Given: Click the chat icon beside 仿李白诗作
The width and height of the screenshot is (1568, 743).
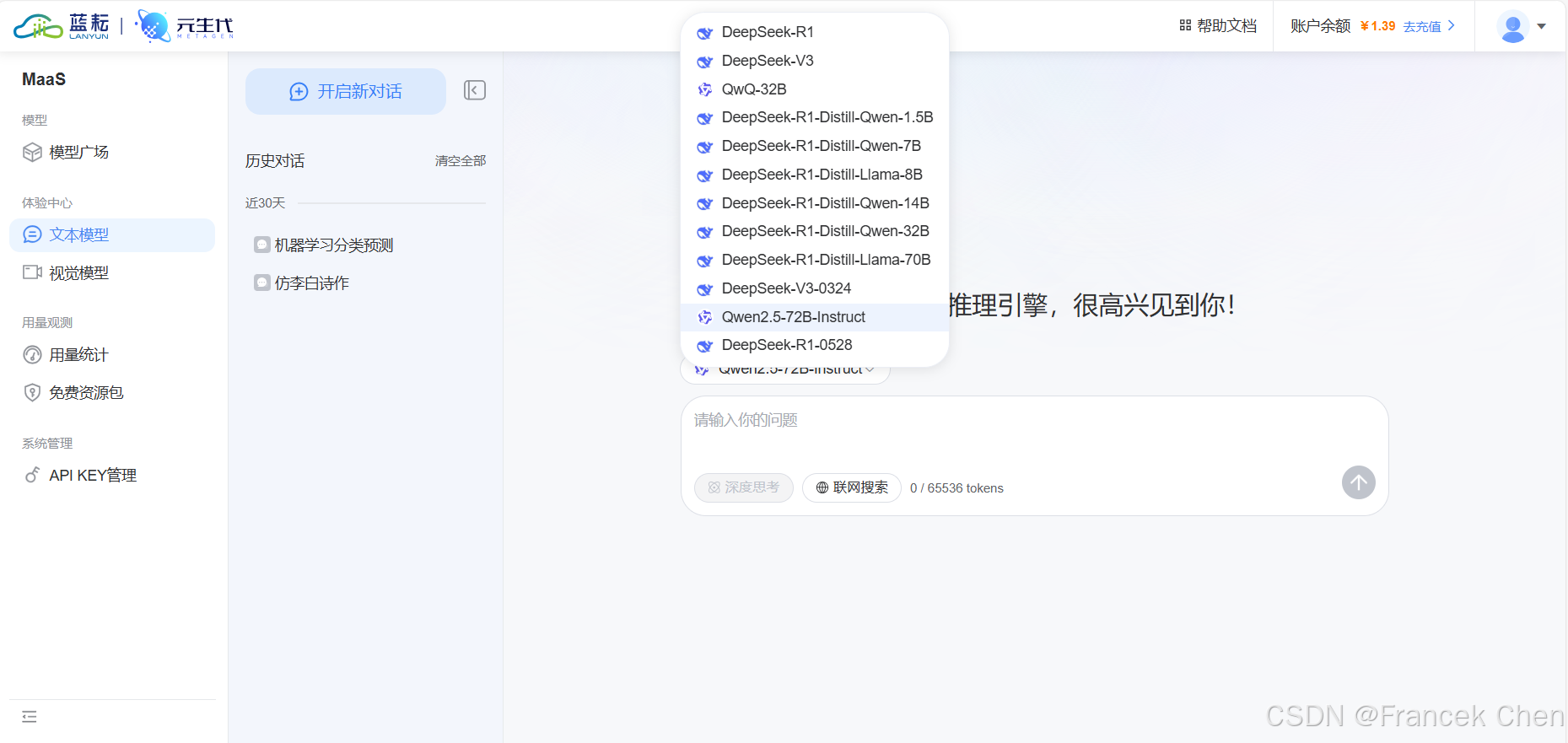Looking at the screenshot, I should (x=262, y=283).
